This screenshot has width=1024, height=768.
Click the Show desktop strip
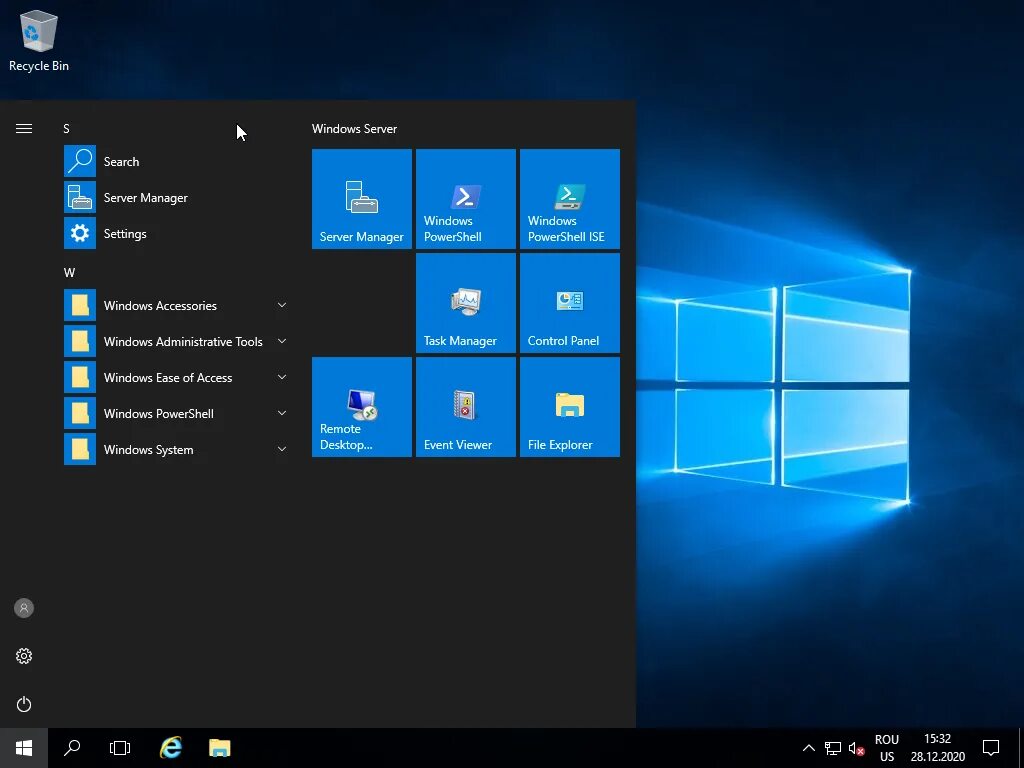(1021, 748)
